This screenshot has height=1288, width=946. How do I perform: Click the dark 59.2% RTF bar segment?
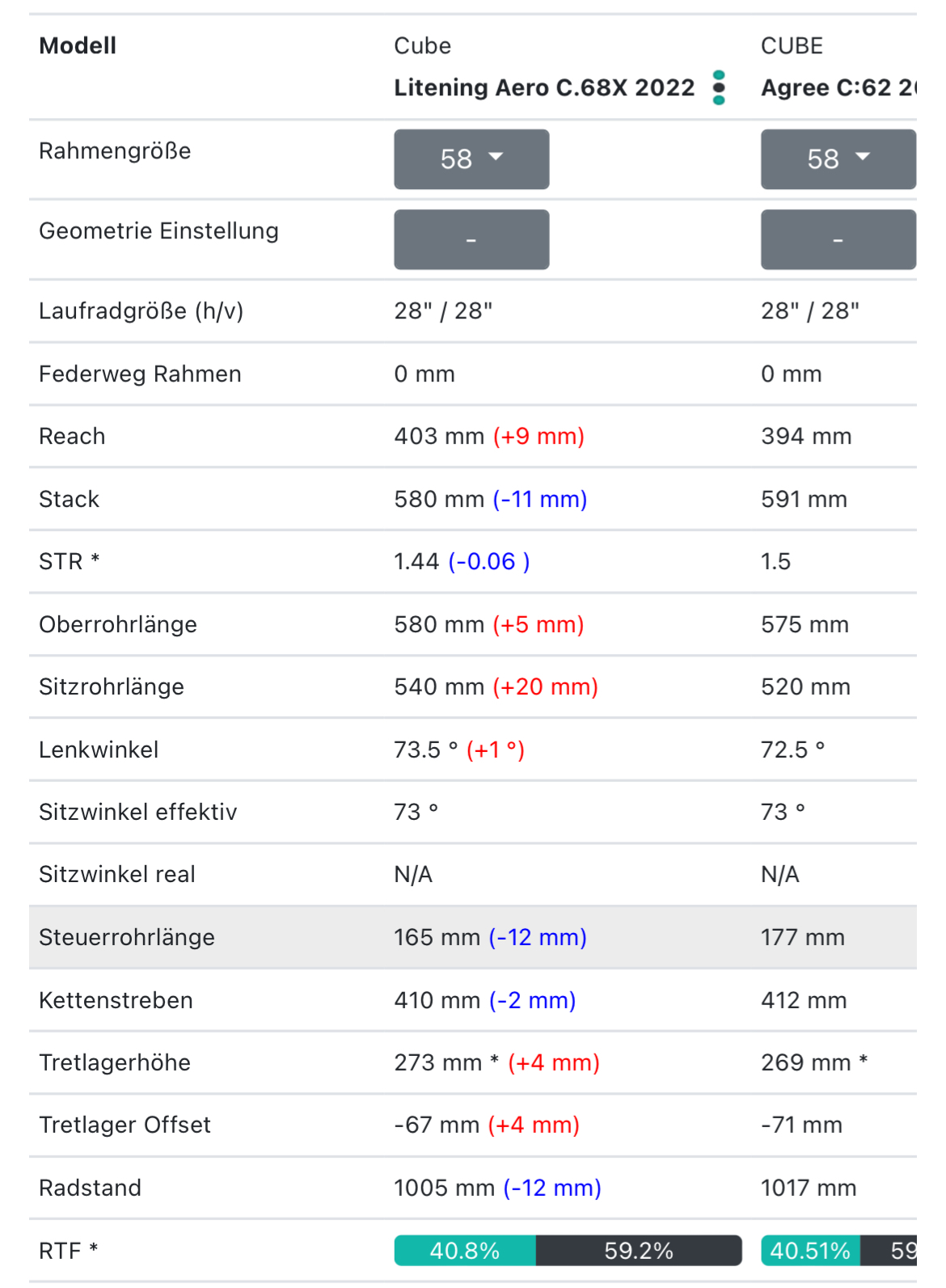pos(639,1251)
